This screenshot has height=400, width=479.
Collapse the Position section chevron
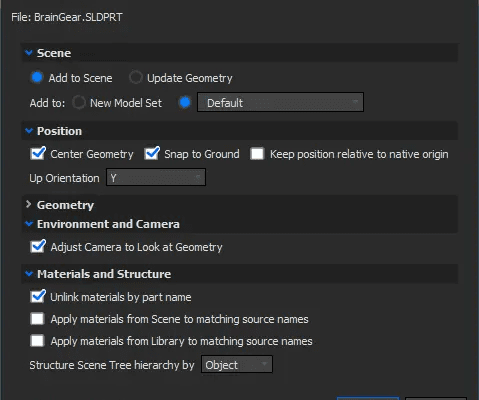[29, 131]
